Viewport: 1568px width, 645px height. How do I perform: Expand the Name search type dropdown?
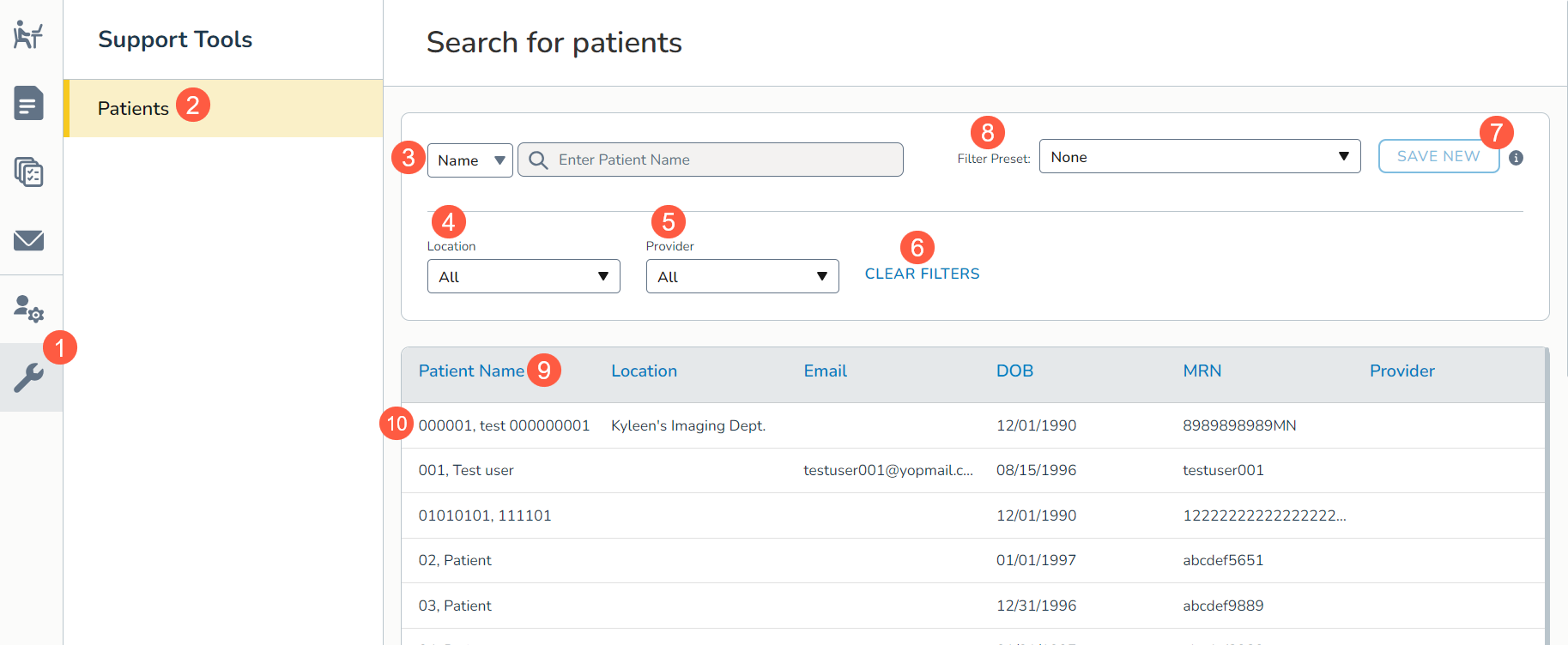pyautogui.click(x=469, y=160)
